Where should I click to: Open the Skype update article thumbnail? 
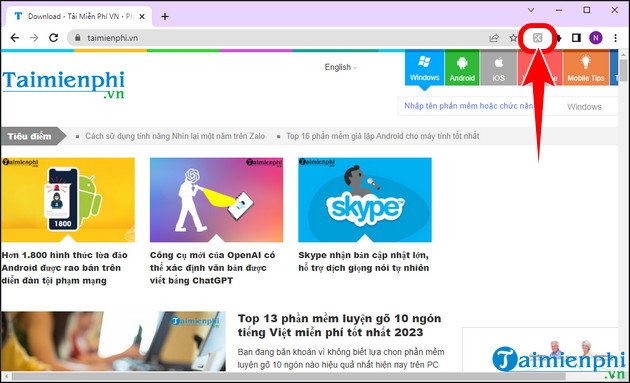point(365,200)
